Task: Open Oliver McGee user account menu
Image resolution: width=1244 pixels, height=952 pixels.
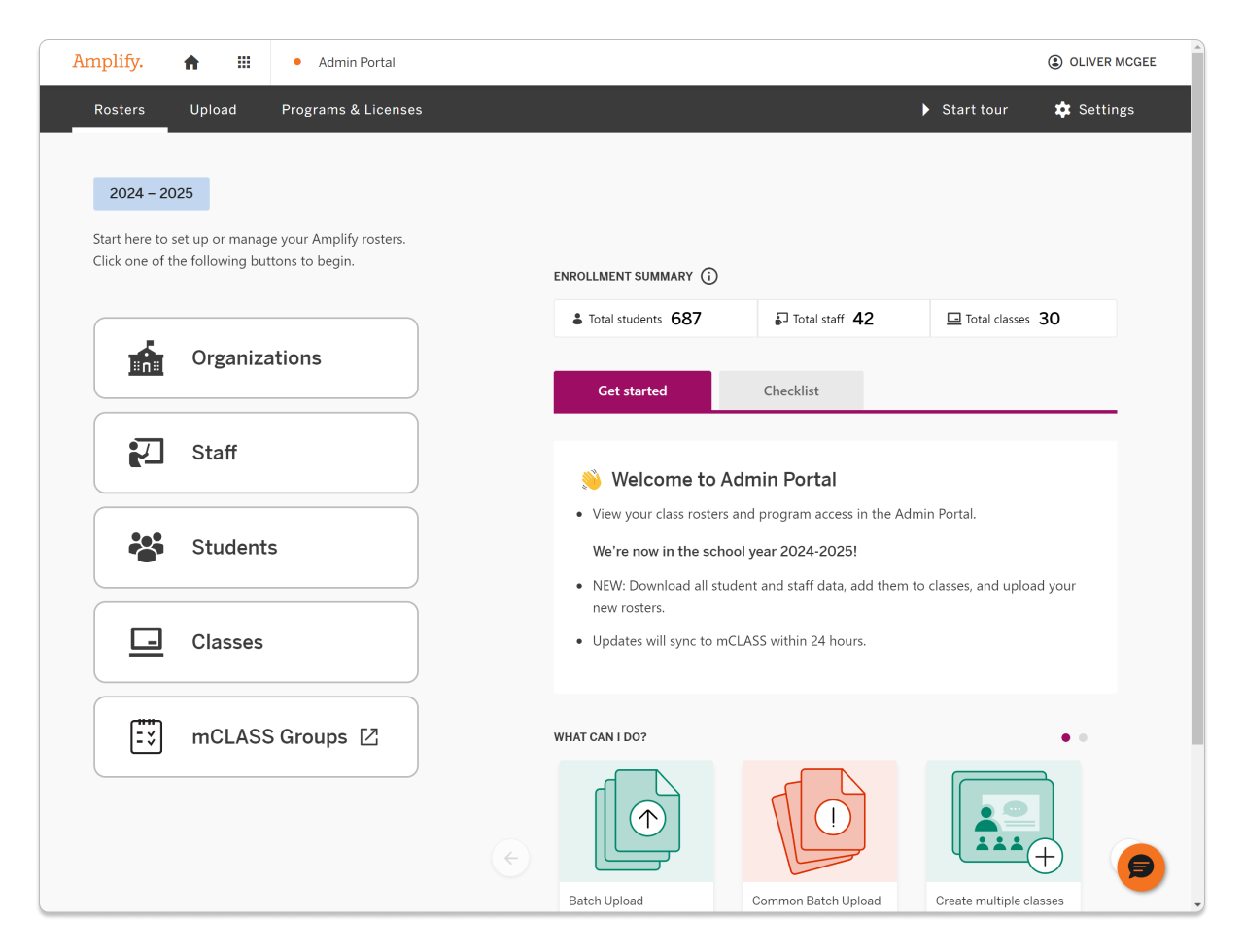Action: 1102,62
